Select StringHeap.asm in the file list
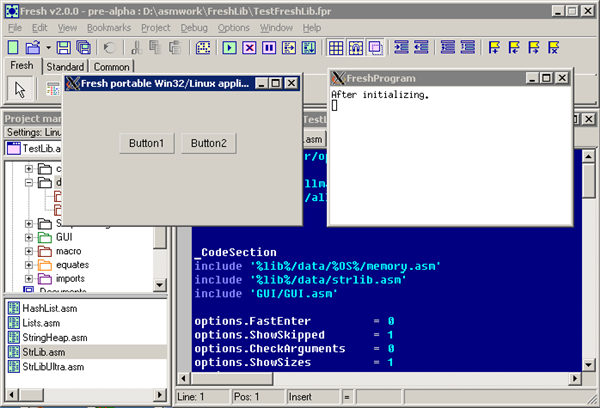Image resolution: width=600 pixels, height=408 pixels. pyautogui.click(x=50, y=337)
